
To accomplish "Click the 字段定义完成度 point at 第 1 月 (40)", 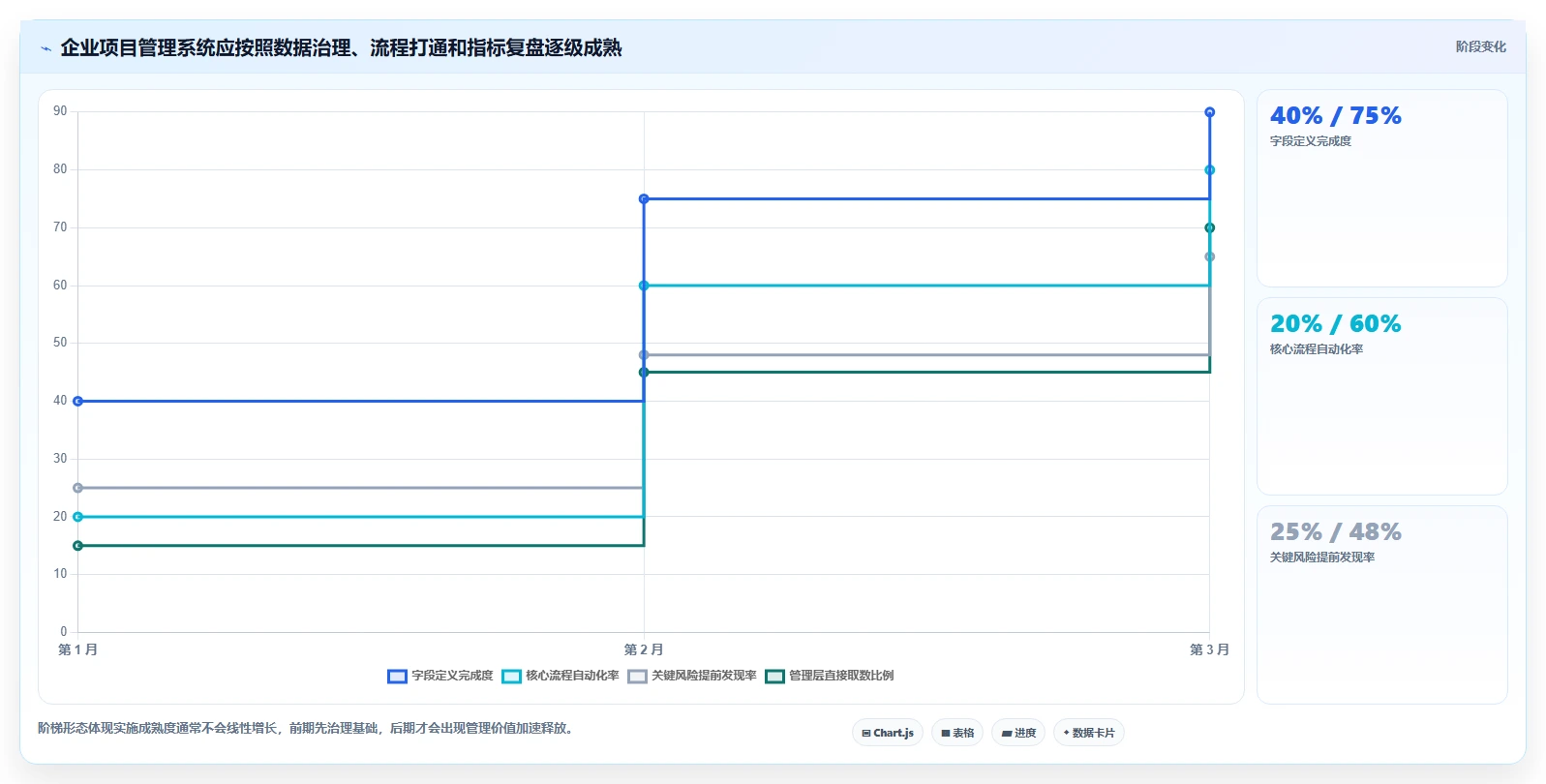I will coord(78,401).
